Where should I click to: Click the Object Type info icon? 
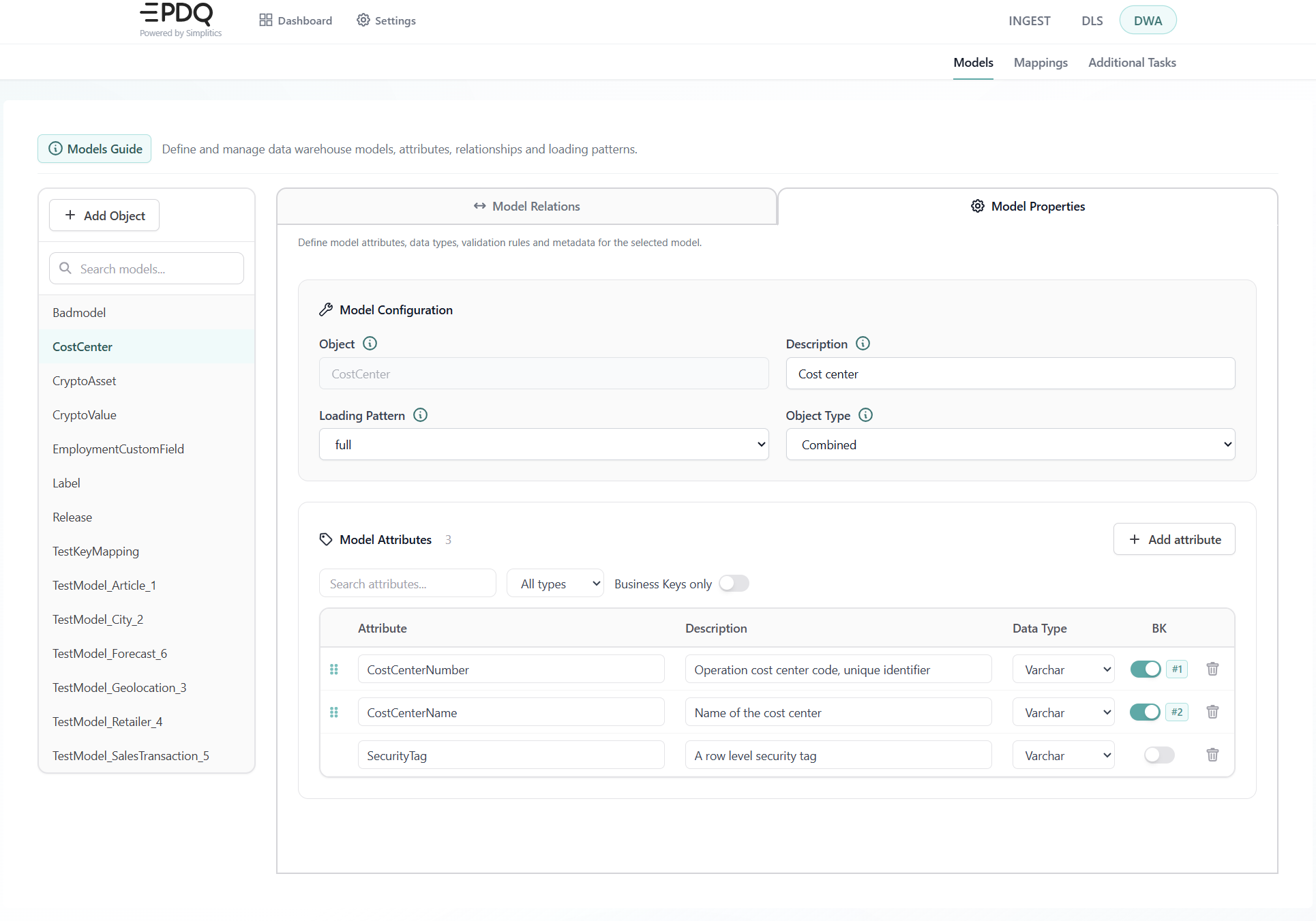(x=865, y=415)
